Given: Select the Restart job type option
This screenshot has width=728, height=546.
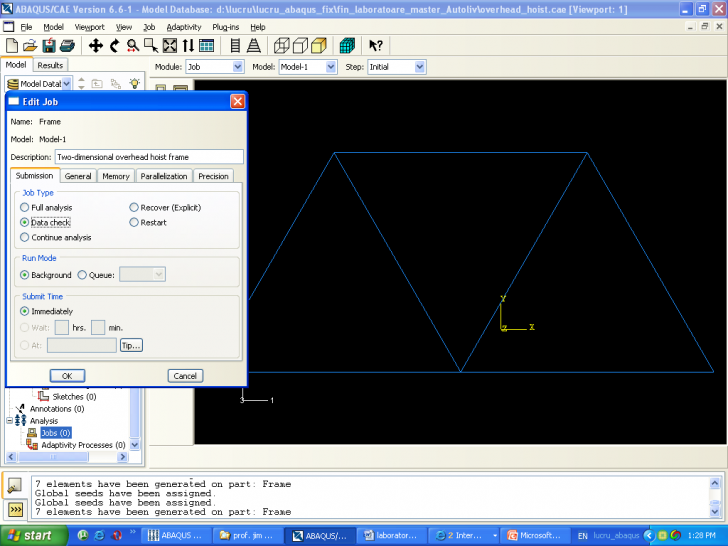Looking at the screenshot, I should [134, 222].
